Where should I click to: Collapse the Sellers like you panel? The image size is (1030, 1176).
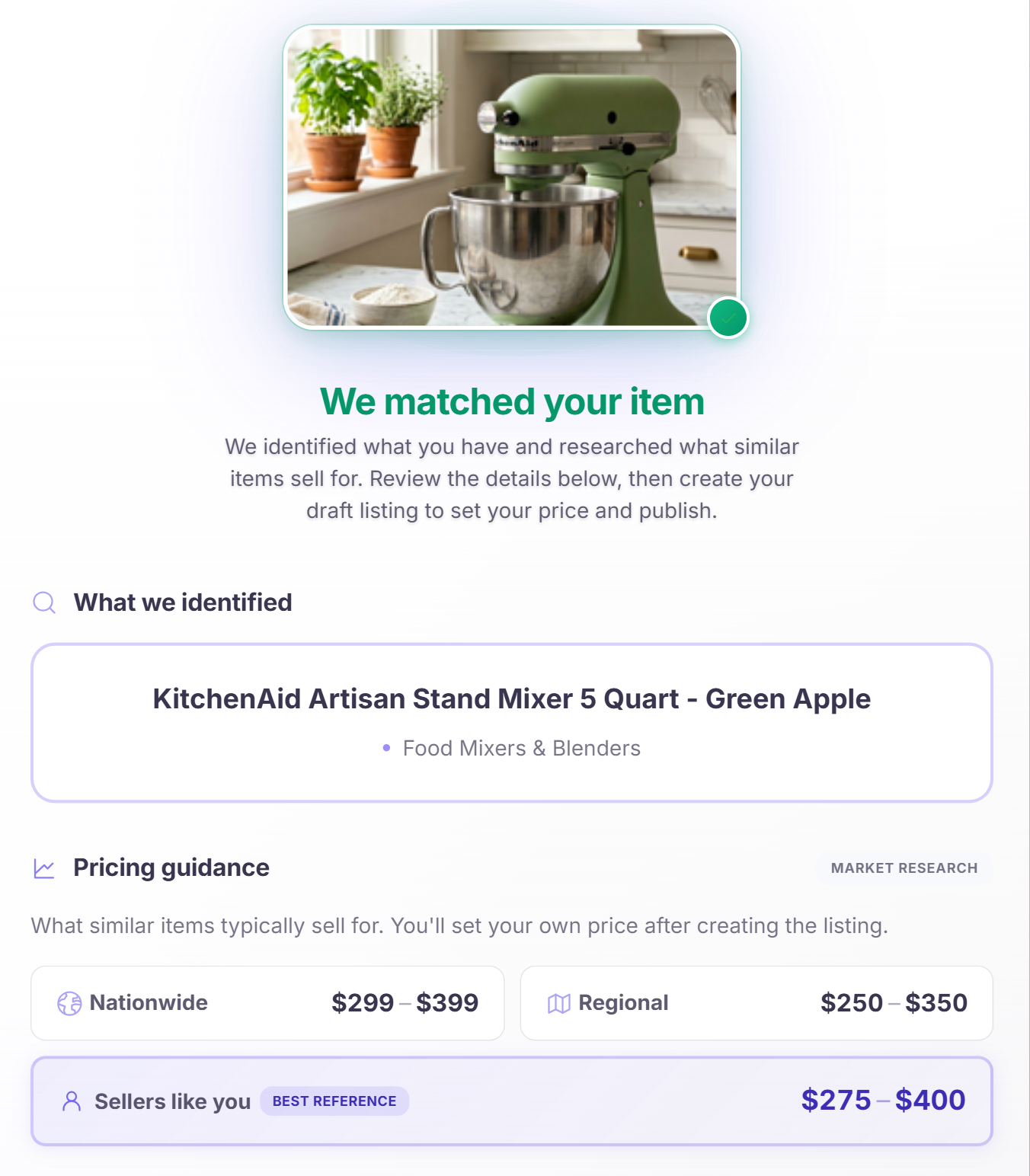pyautogui.click(x=512, y=1101)
